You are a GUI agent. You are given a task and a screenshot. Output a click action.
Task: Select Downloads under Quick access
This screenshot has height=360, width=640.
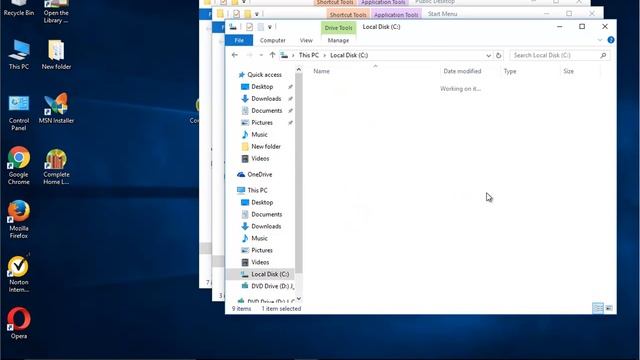click(x=266, y=99)
